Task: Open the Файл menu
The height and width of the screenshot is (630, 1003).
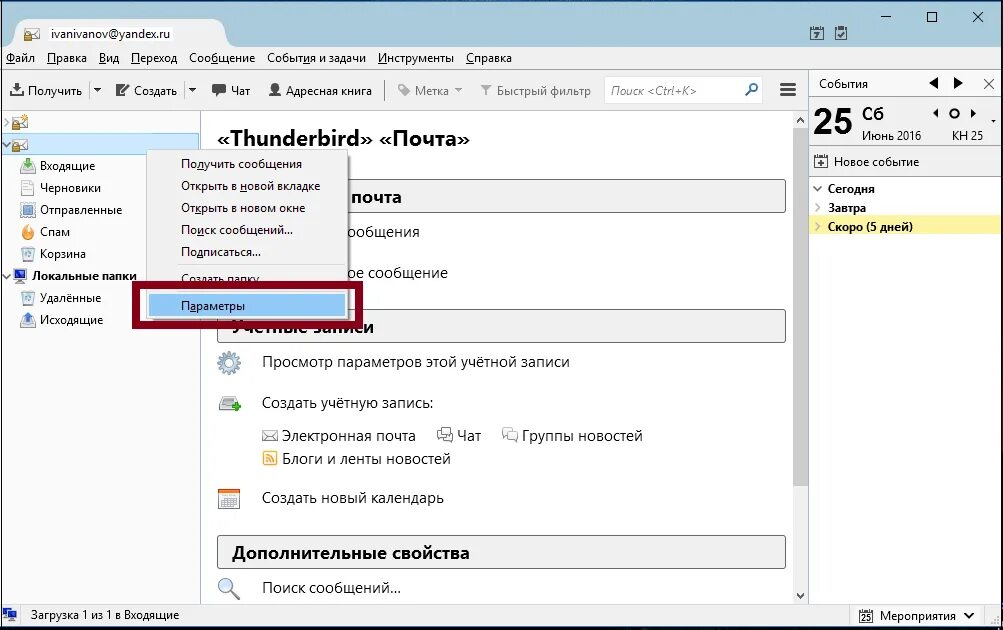Action: 20,58
